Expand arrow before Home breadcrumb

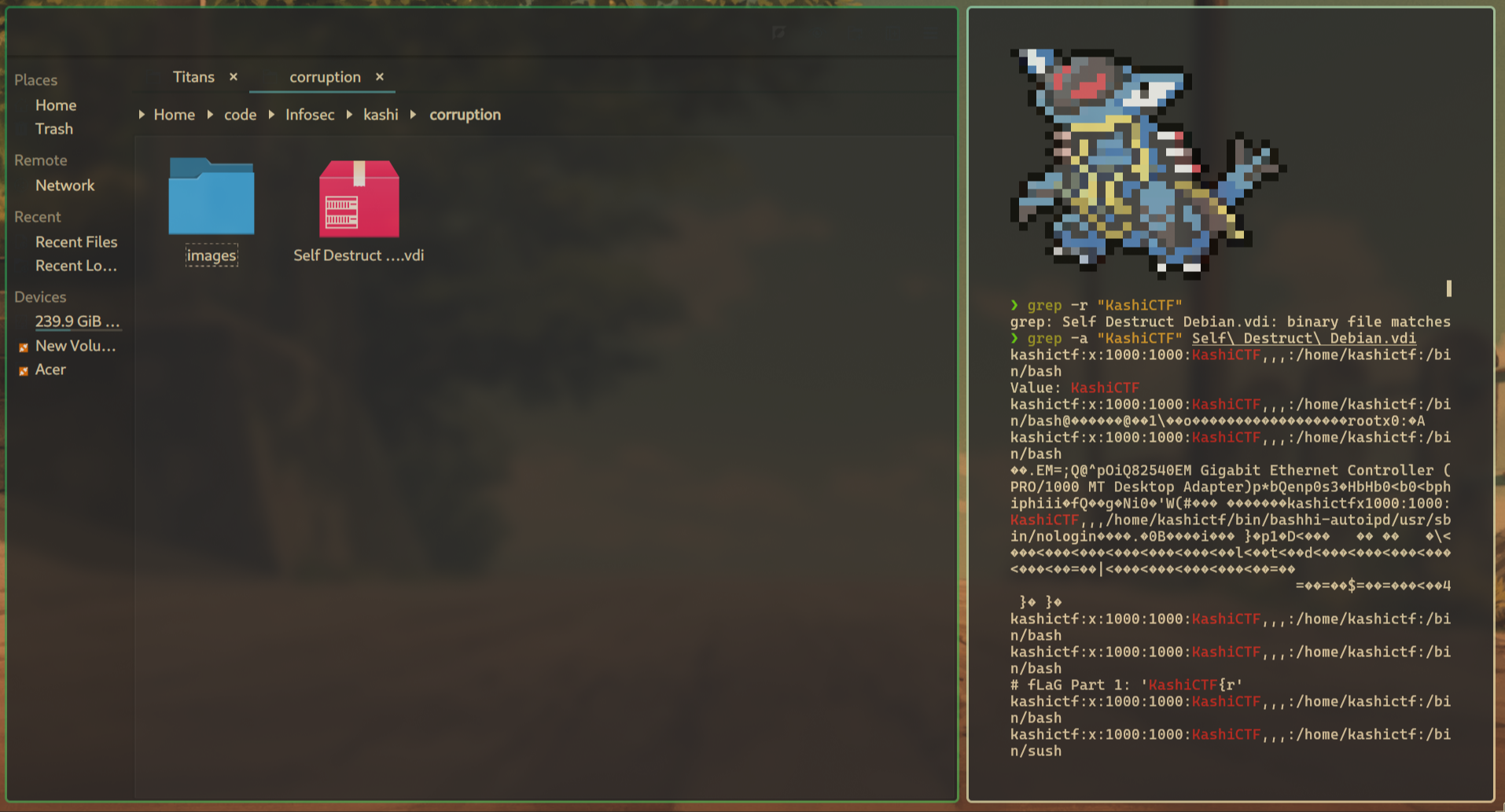pyautogui.click(x=142, y=115)
